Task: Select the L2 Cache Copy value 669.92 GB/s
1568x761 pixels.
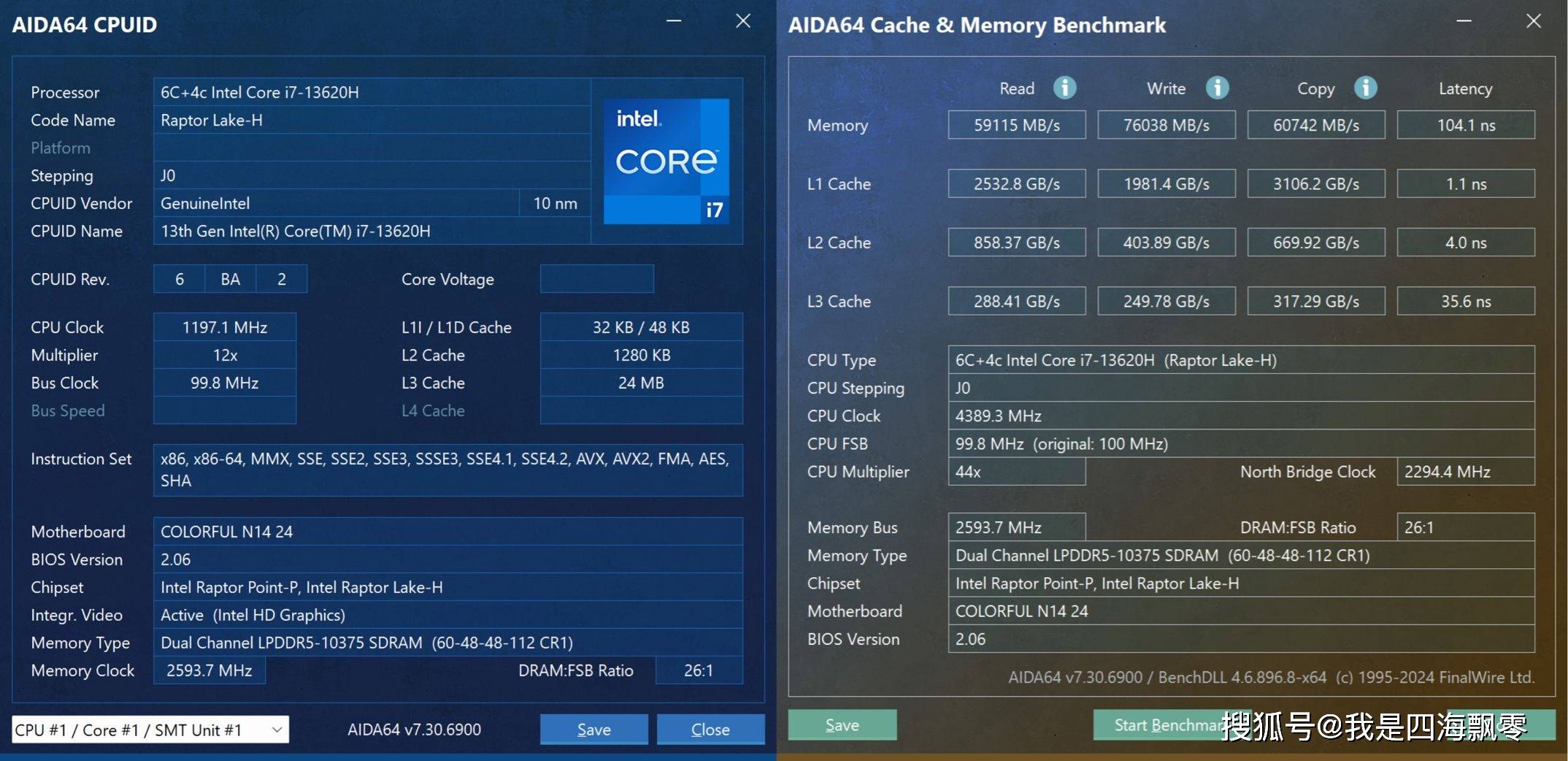Action: pyautogui.click(x=1316, y=242)
